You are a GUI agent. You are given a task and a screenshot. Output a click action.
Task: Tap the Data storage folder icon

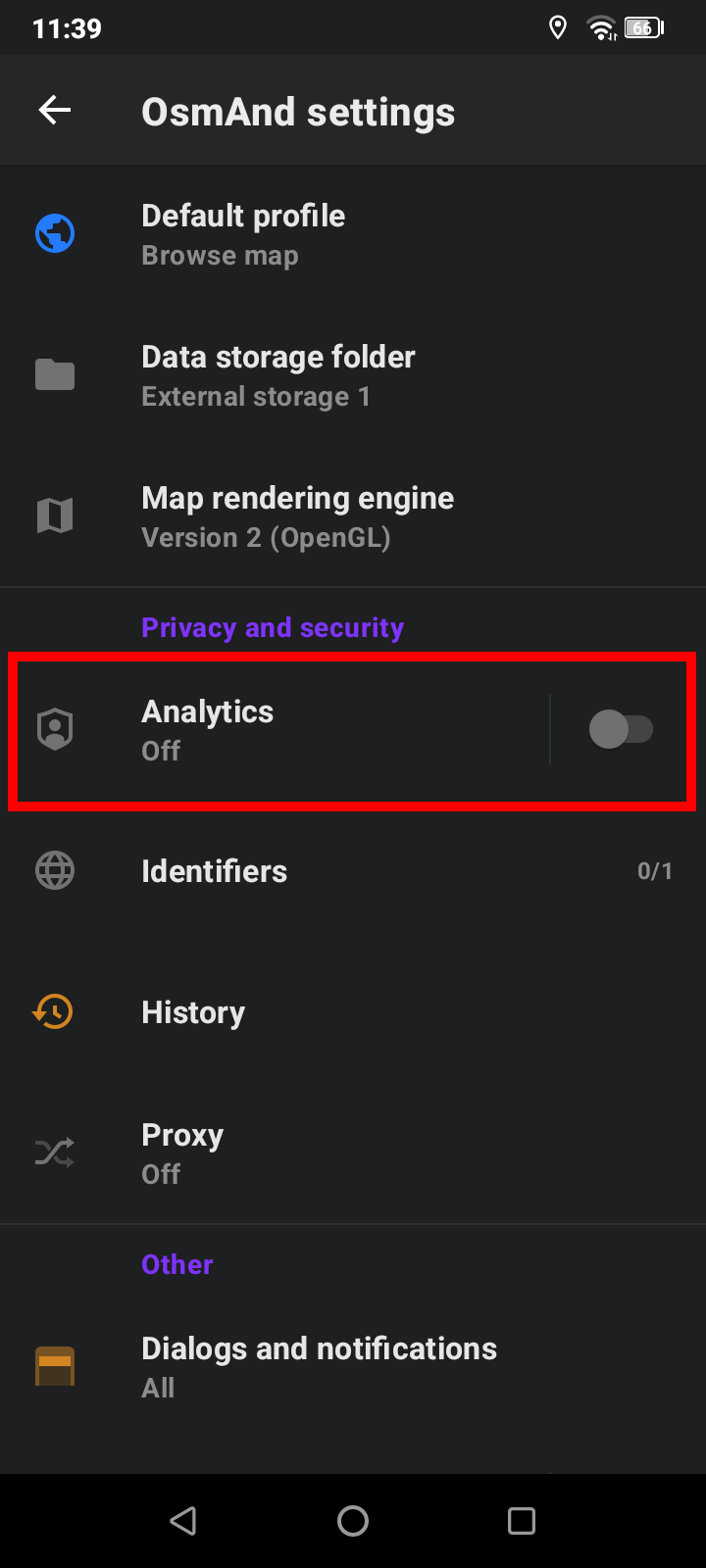coord(55,375)
